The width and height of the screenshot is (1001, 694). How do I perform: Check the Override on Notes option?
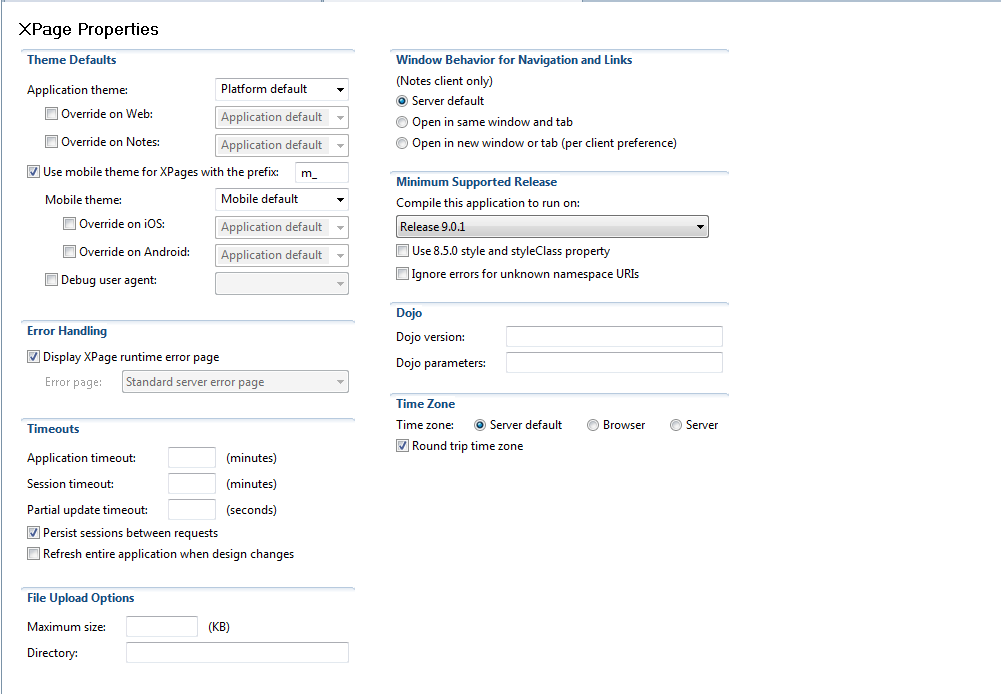[x=52, y=143]
